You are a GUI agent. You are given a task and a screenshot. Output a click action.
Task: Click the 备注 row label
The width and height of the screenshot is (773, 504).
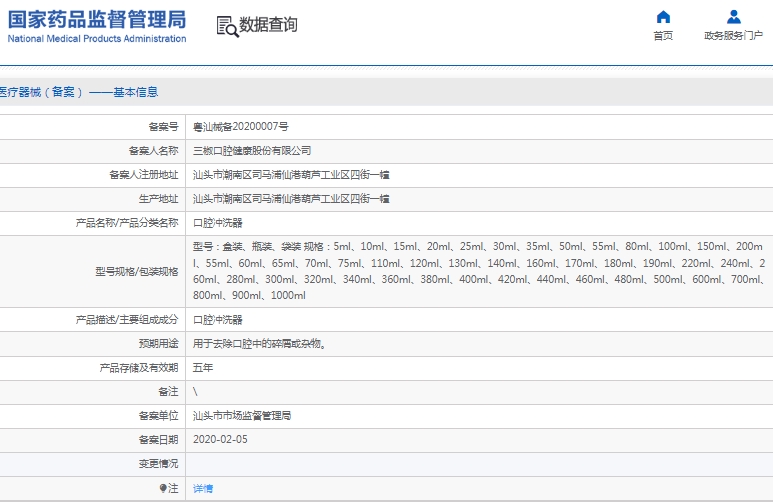[x=168, y=392]
